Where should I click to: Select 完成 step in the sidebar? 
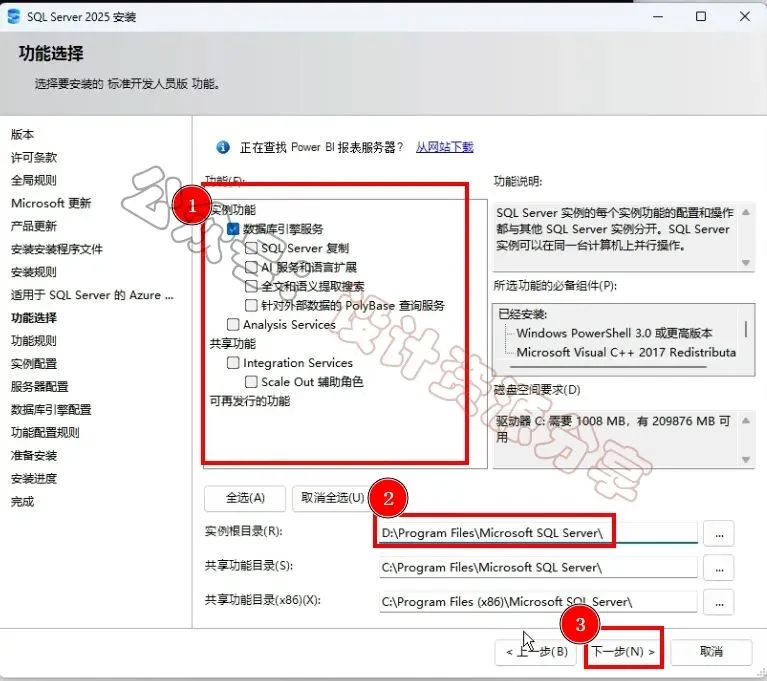click(x=23, y=501)
